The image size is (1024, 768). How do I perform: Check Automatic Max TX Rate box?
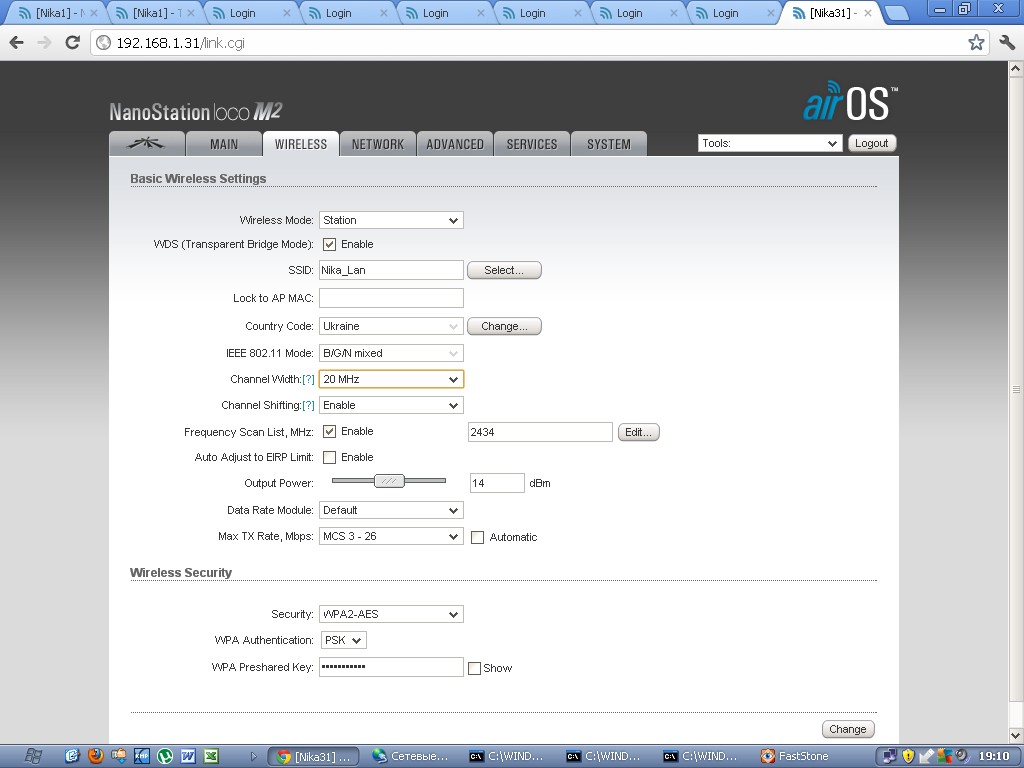click(x=477, y=537)
